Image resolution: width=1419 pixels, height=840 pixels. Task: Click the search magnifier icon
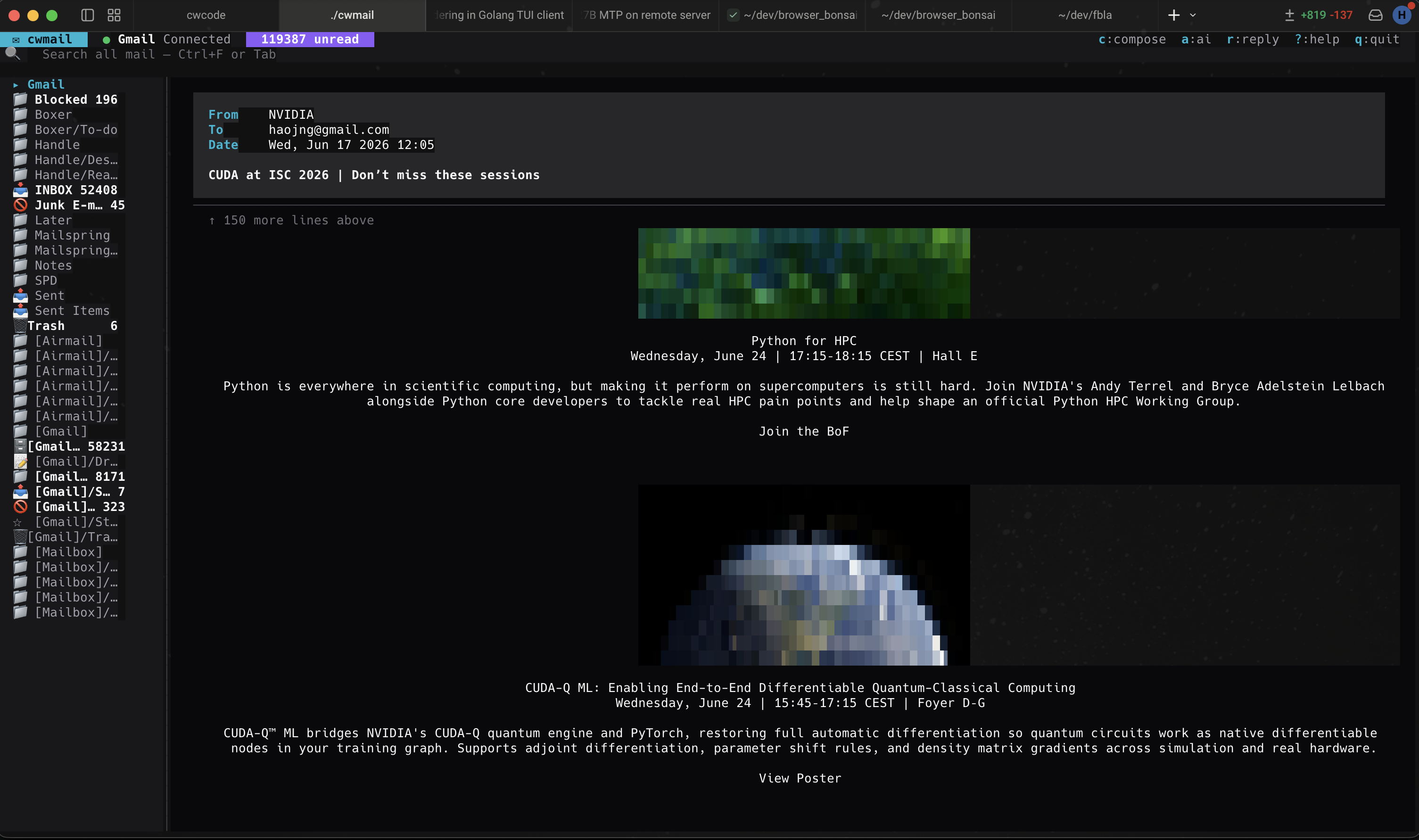pyautogui.click(x=12, y=54)
